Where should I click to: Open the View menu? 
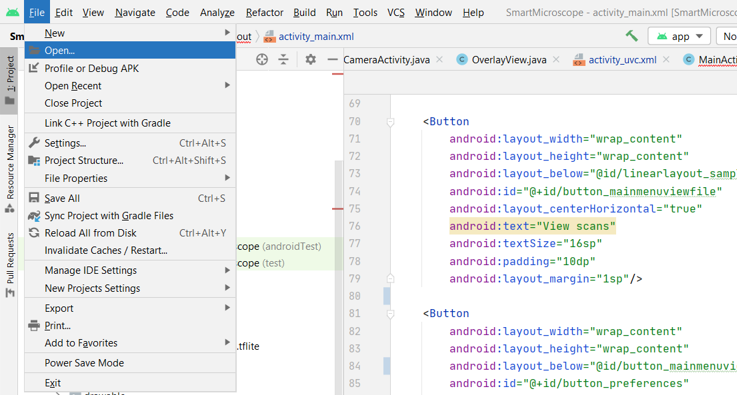point(93,12)
